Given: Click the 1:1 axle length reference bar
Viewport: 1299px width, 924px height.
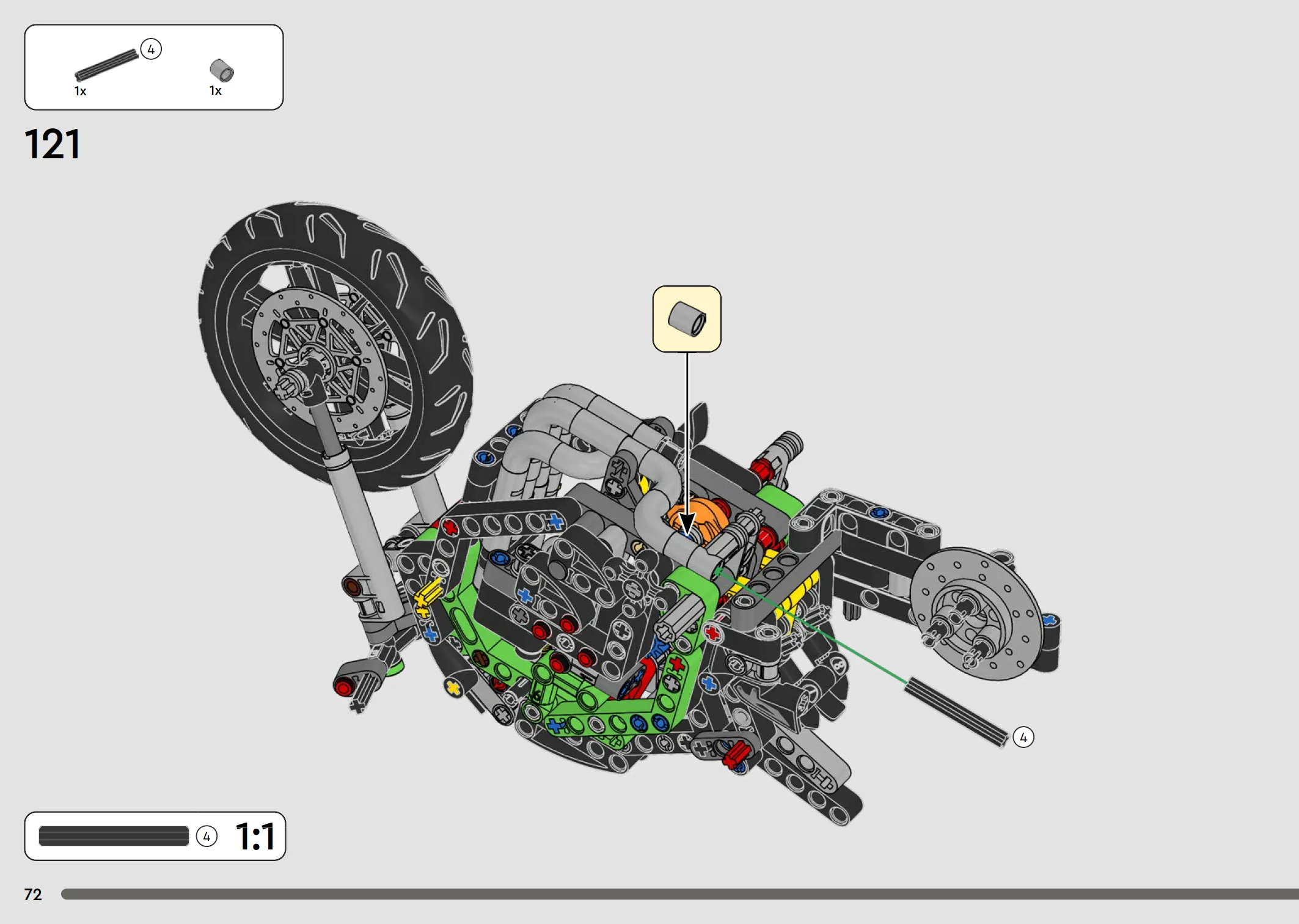Looking at the screenshot, I should [x=114, y=836].
